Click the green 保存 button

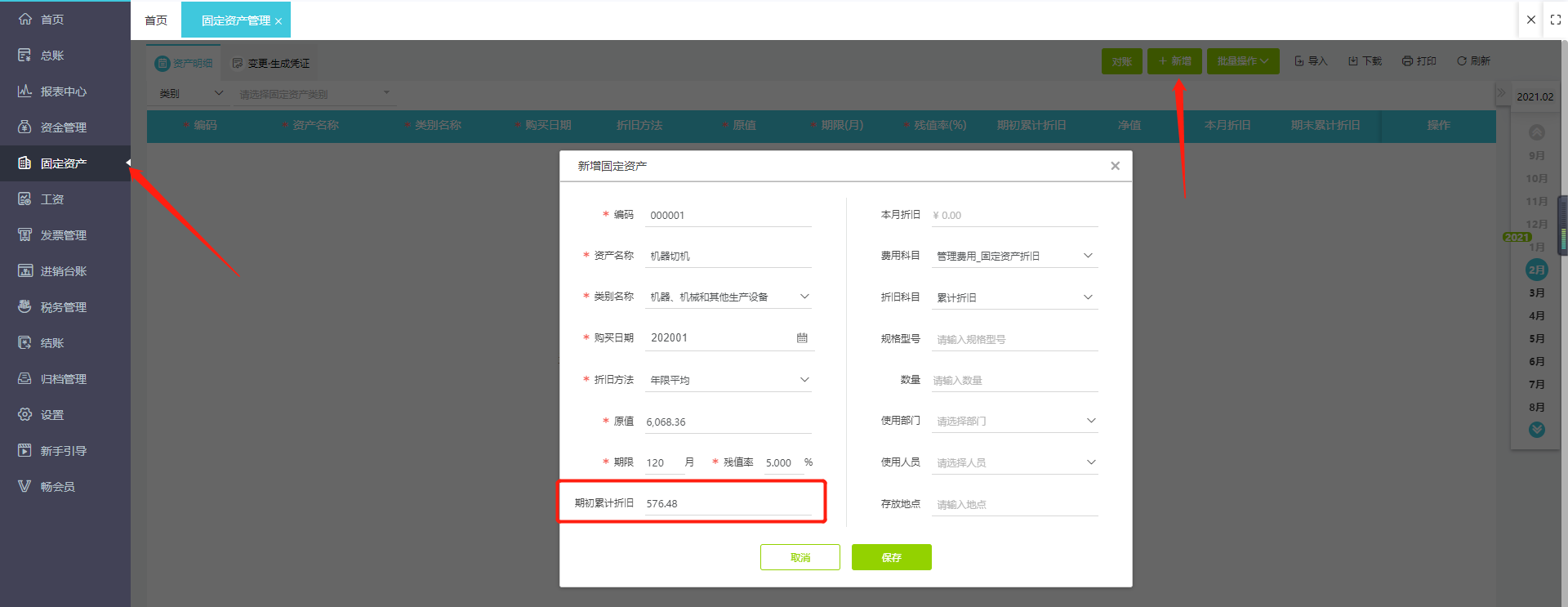click(891, 557)
